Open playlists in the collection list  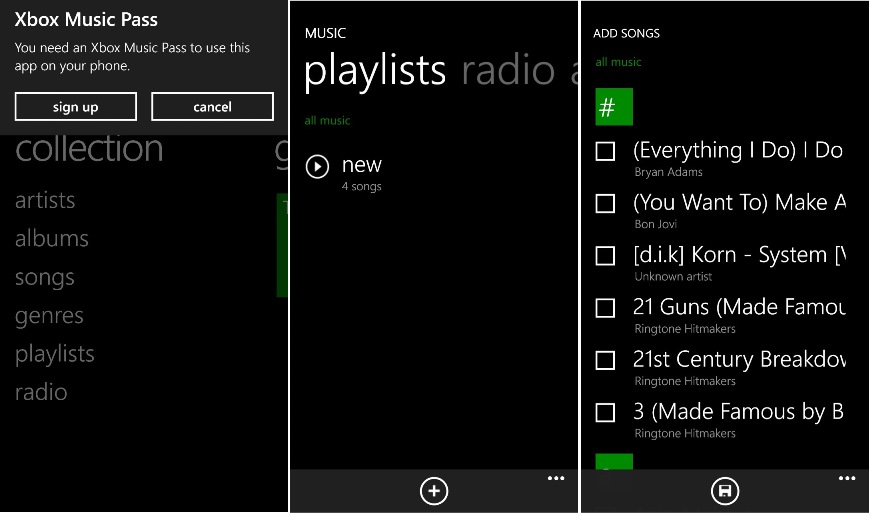pyautogui.click(x=55, y=354)
